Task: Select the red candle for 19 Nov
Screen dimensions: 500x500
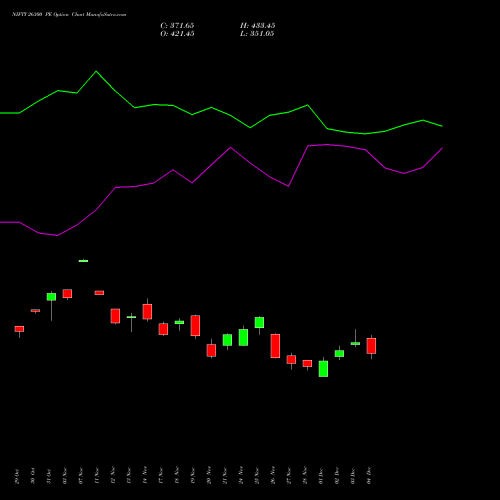Action: (x=195, y=325)
